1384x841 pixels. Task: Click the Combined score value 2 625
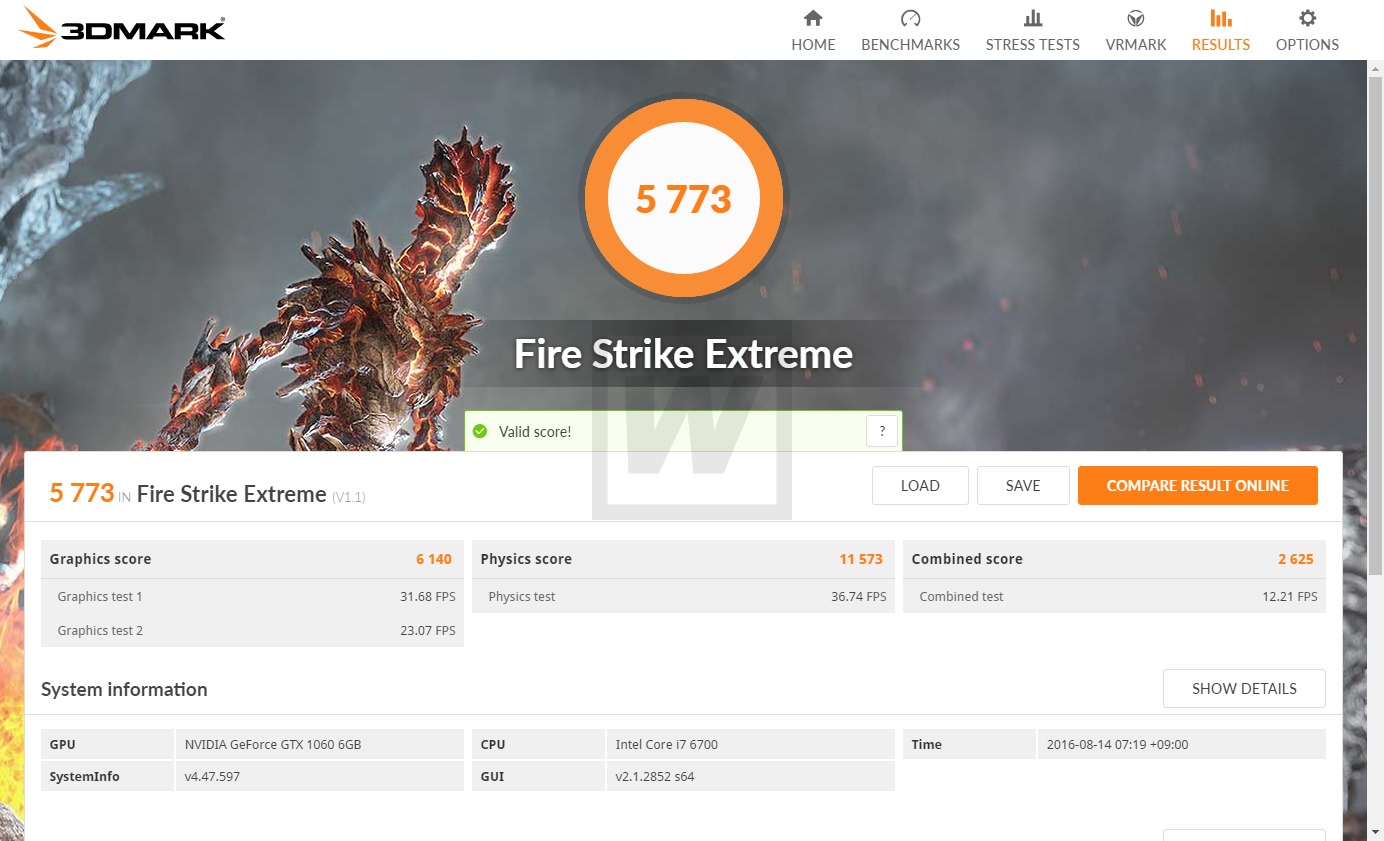coord(1296,559)
